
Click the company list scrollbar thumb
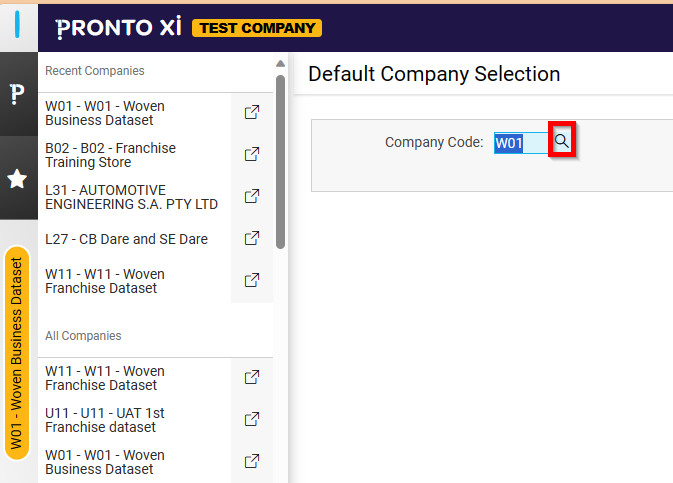[x=281, y=160]
